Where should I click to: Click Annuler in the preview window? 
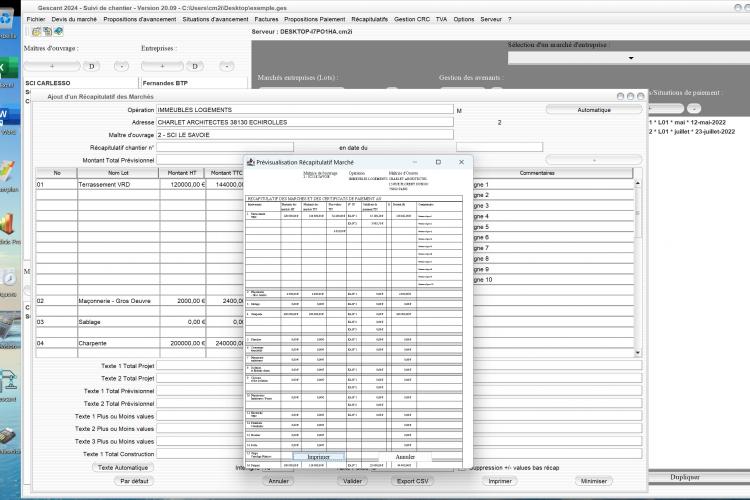point(405,457)
